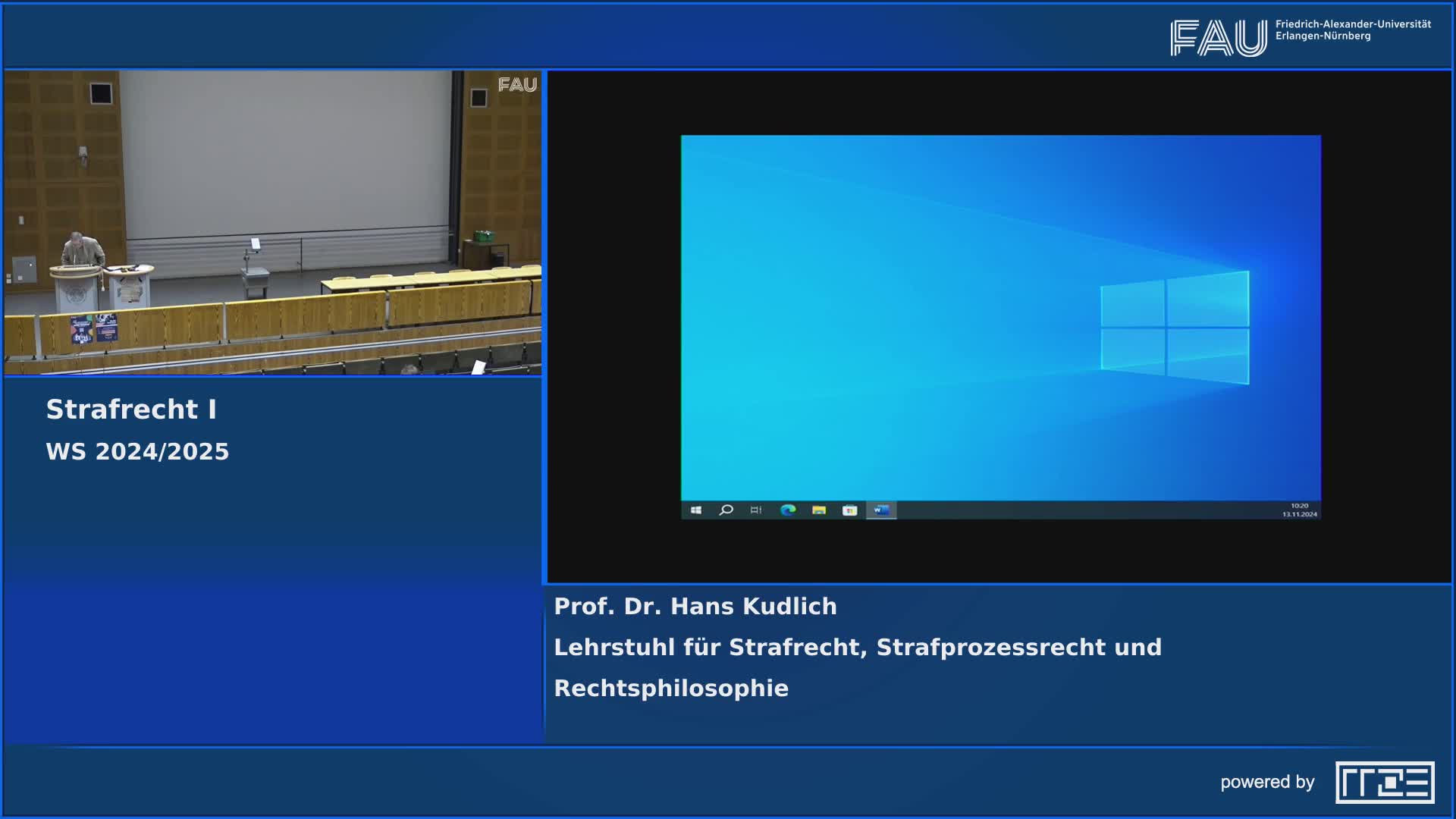Launch Microsoft Edge from the taskbar

(x=787, y=510)
